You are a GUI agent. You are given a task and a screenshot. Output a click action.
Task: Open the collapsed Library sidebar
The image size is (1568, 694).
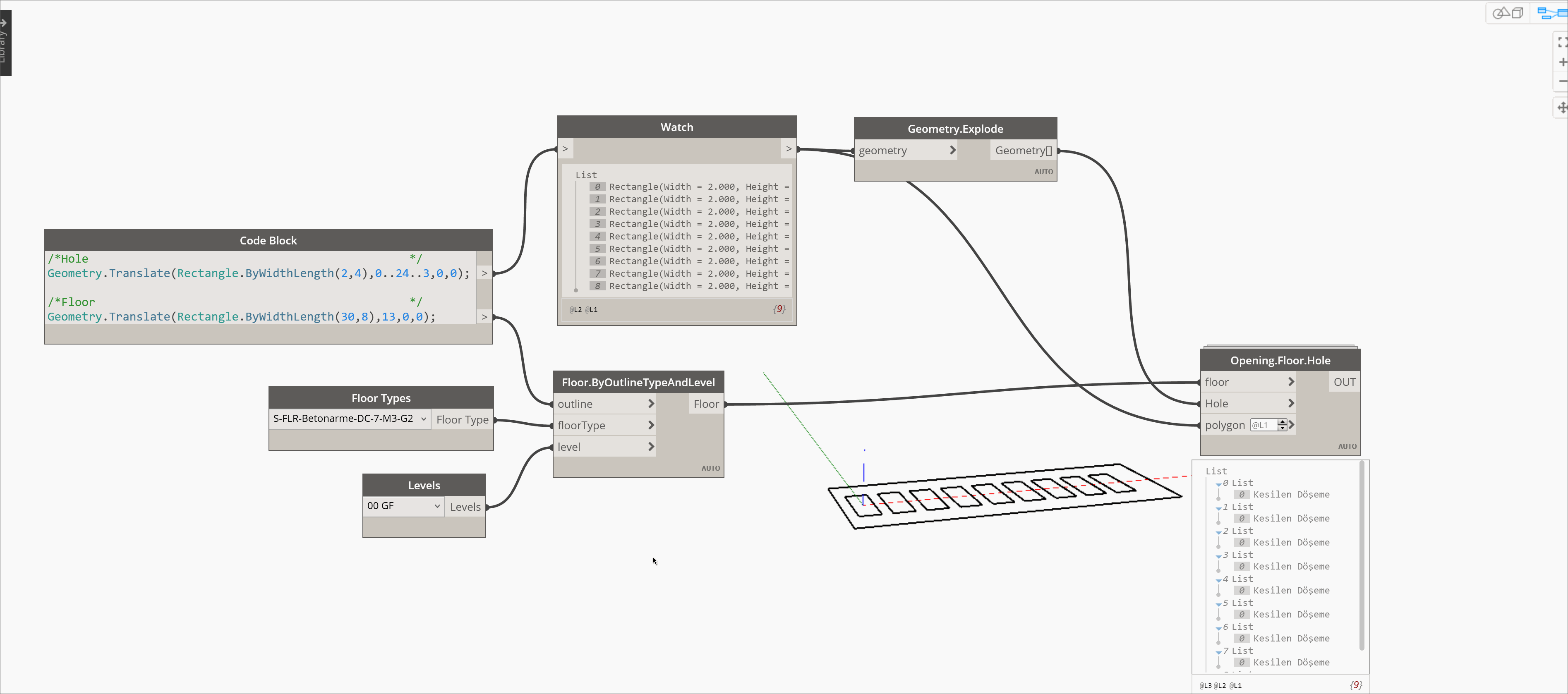coord(5,43)
